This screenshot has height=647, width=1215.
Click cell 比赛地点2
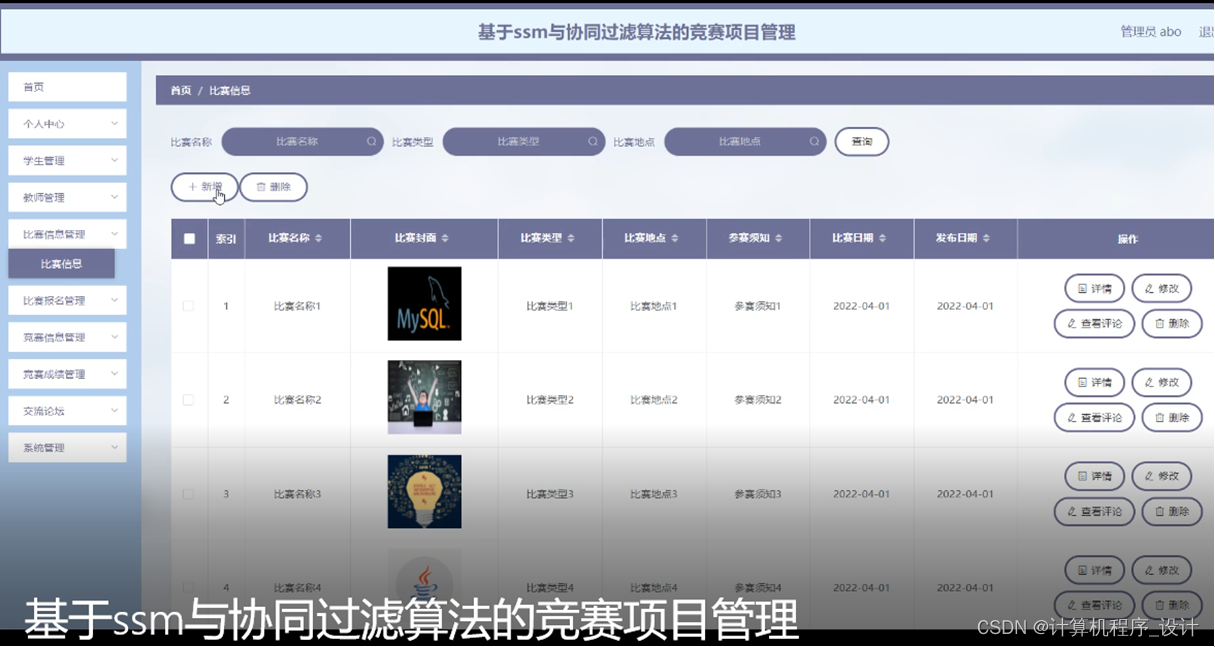[x=654, y=400]
